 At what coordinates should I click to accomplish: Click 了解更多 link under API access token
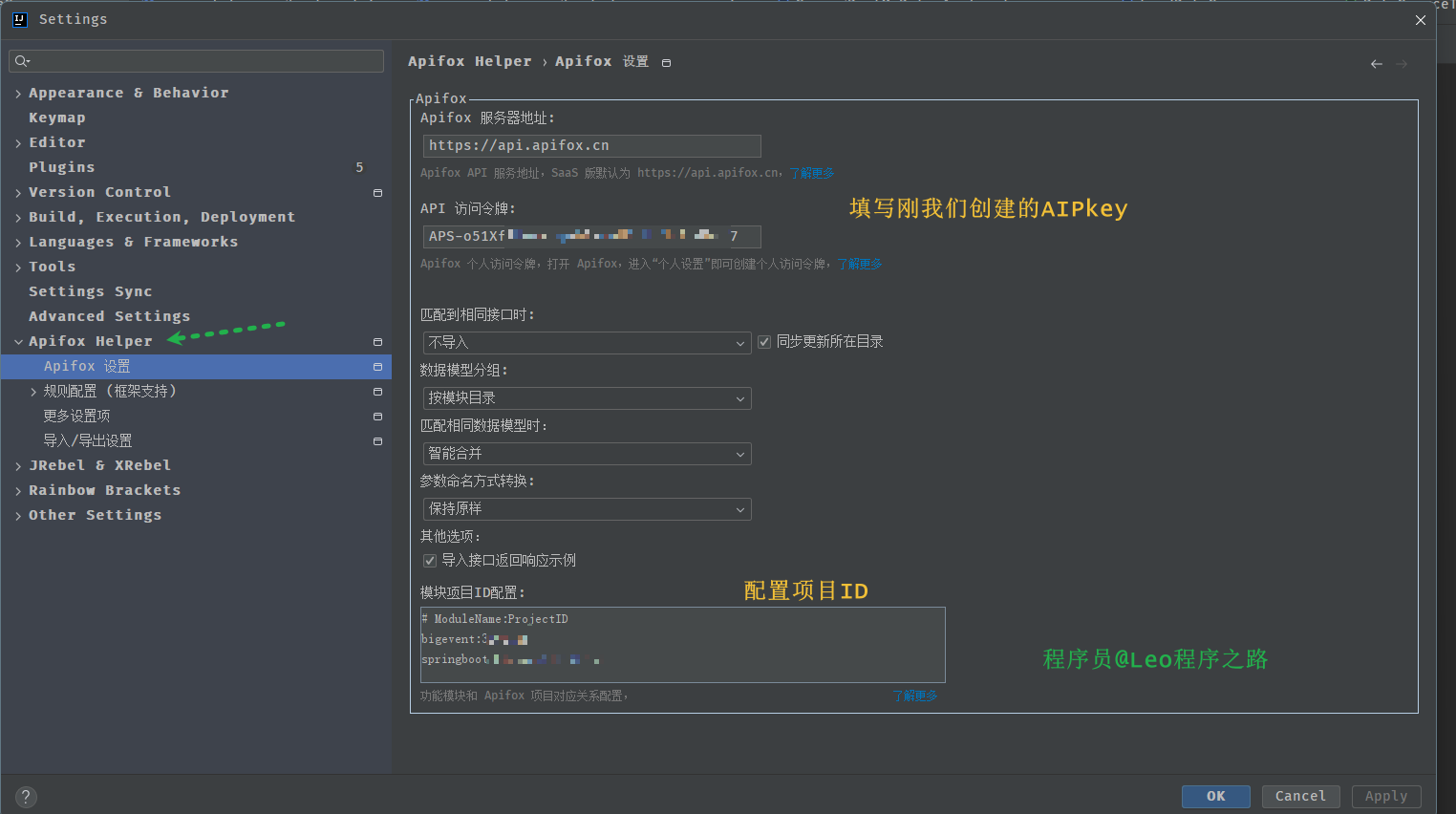pos(860,264)
